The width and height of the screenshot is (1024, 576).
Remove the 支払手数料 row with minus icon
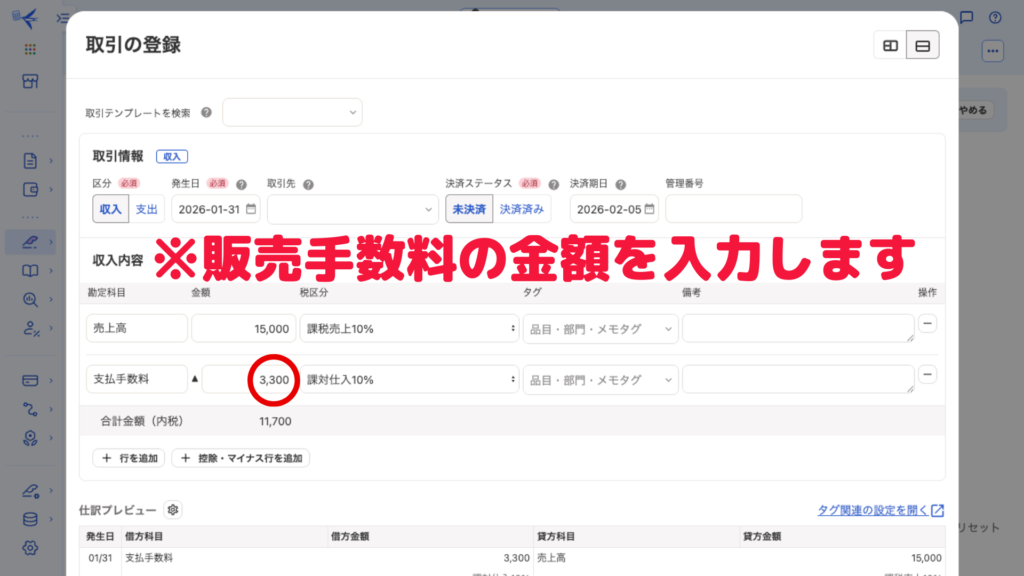(927, 374)
